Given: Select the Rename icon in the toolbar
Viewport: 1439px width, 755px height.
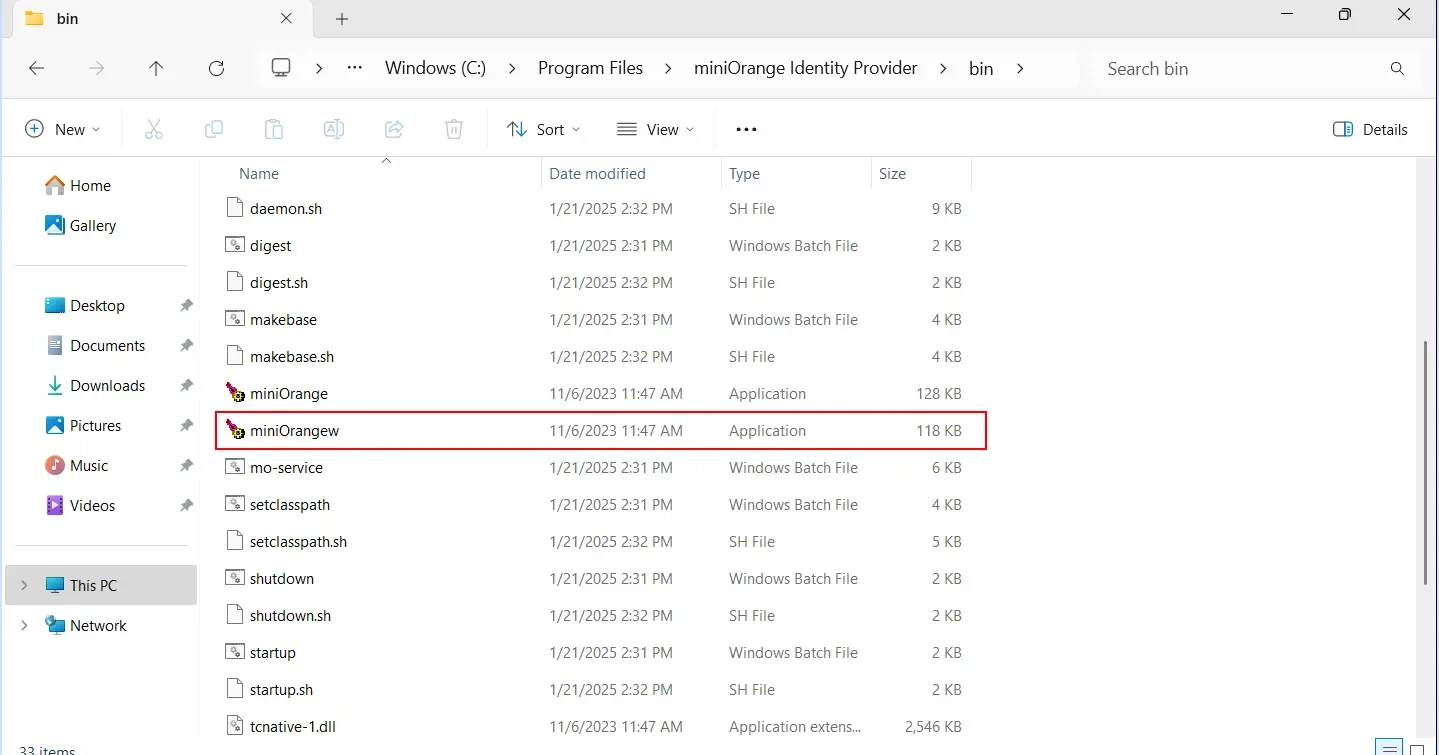Looking at the screenshot, I should point(333,129).
